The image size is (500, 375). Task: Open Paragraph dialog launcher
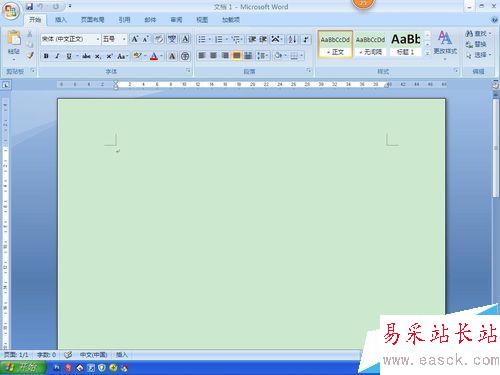(x=309, y=70)
